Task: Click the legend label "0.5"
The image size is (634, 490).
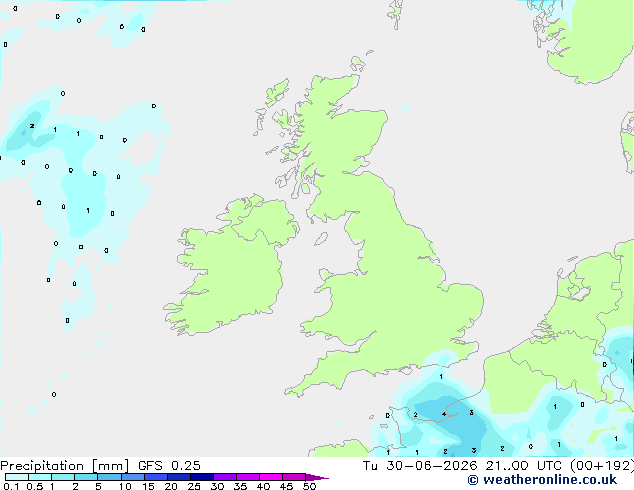Action: [x=35, y=486]
